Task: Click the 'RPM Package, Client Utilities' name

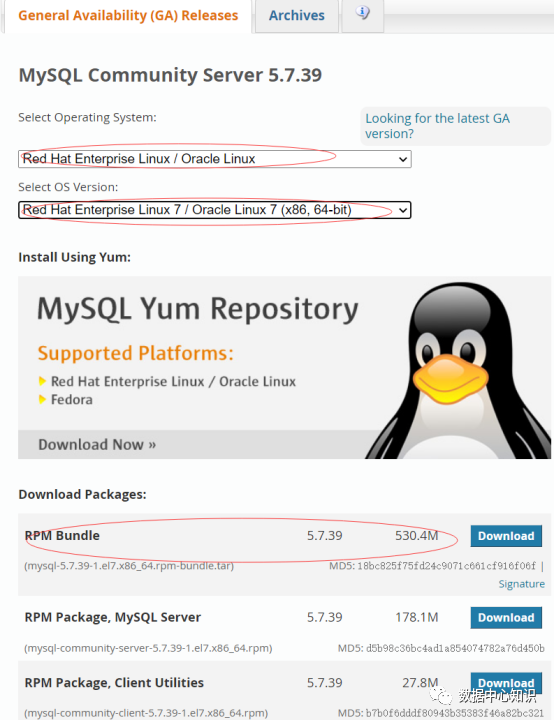Action: point(114,683)
